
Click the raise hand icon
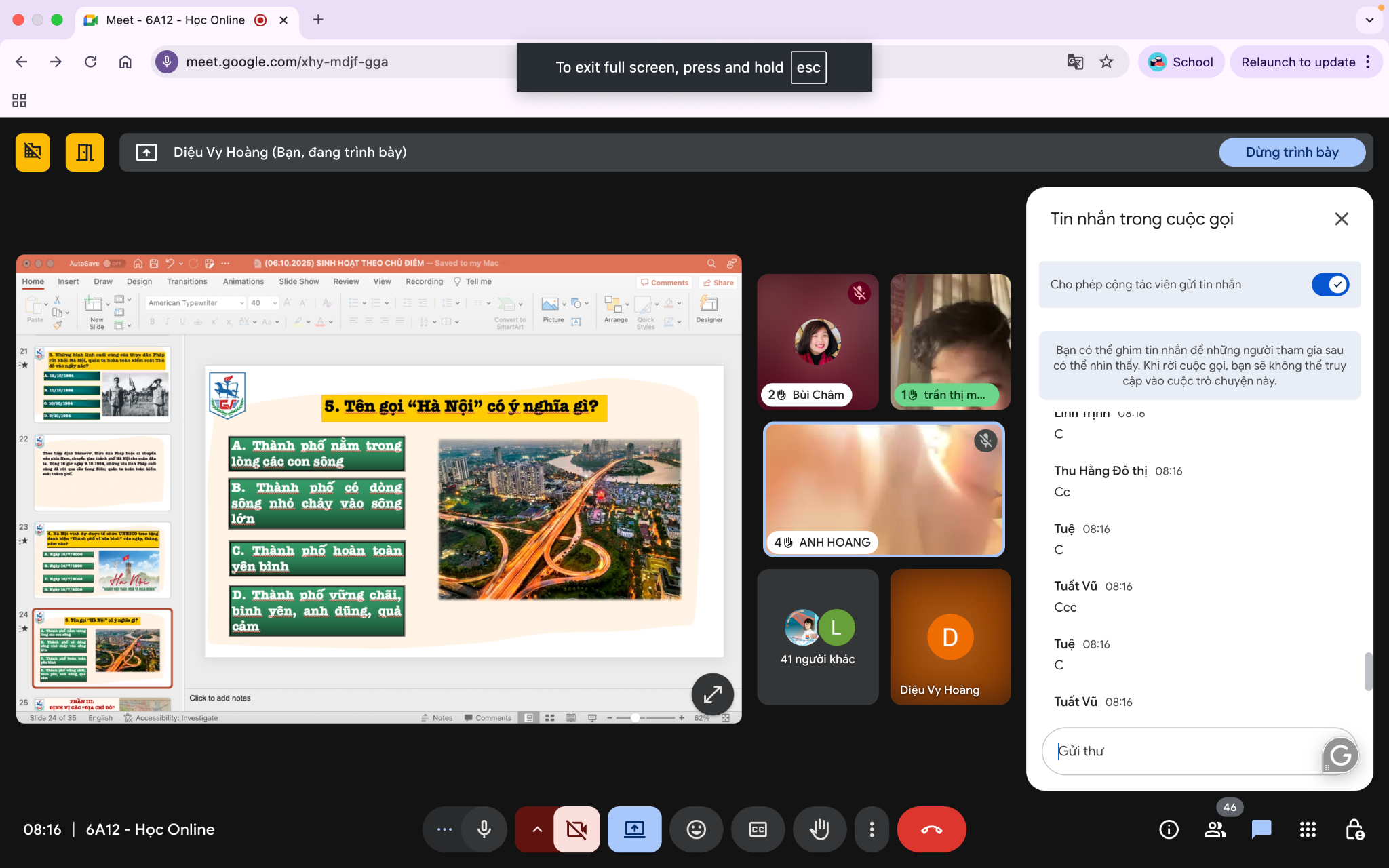(819, 829)
